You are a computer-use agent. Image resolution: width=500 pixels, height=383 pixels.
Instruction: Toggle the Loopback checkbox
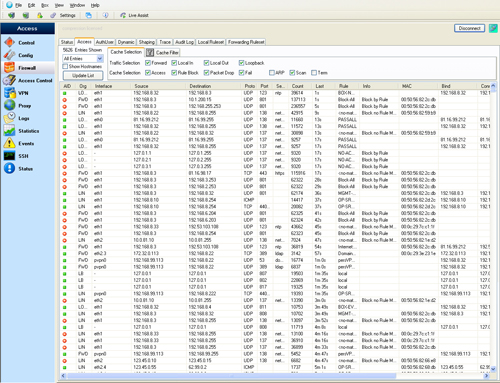[x=241, y=63]
